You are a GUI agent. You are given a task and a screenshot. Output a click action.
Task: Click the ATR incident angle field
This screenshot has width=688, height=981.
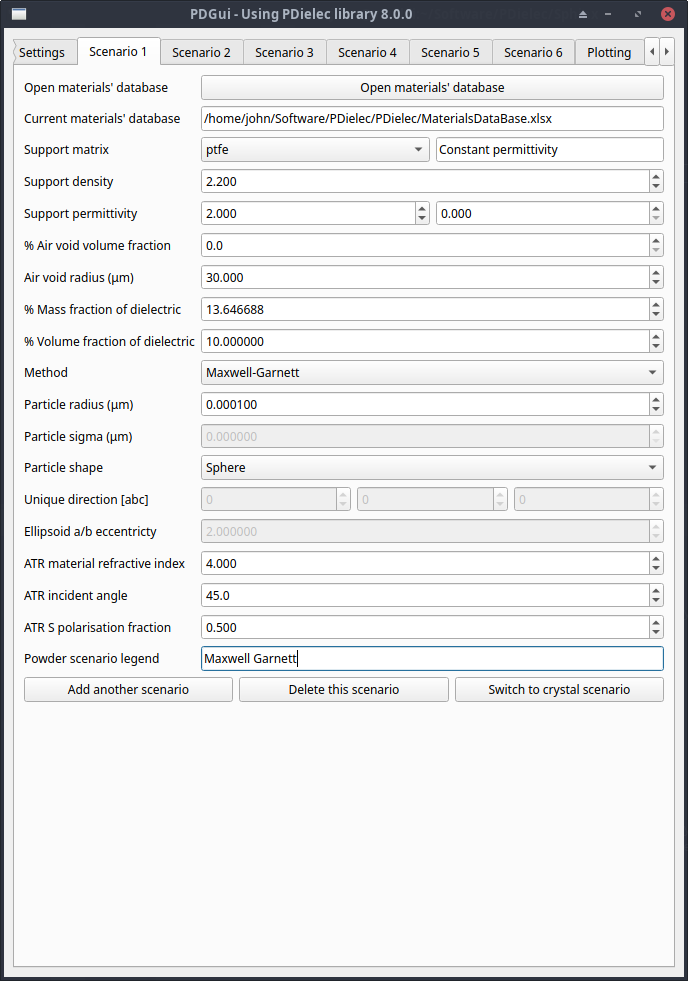click(x=425, y=595)
